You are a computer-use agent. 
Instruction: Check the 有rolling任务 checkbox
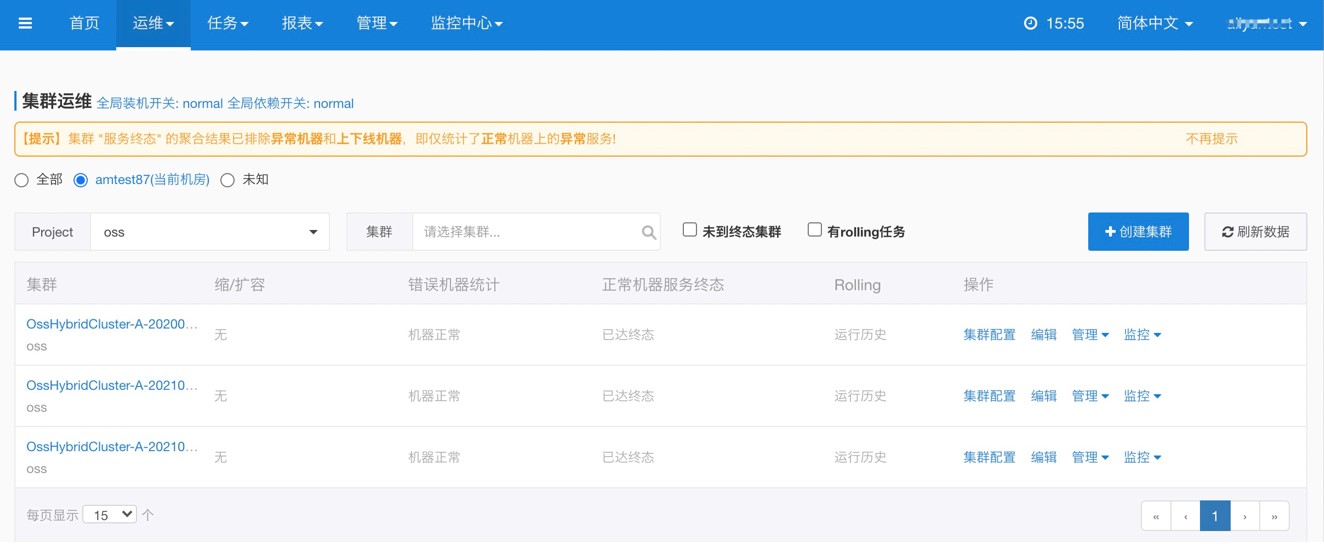pos(815,230)
